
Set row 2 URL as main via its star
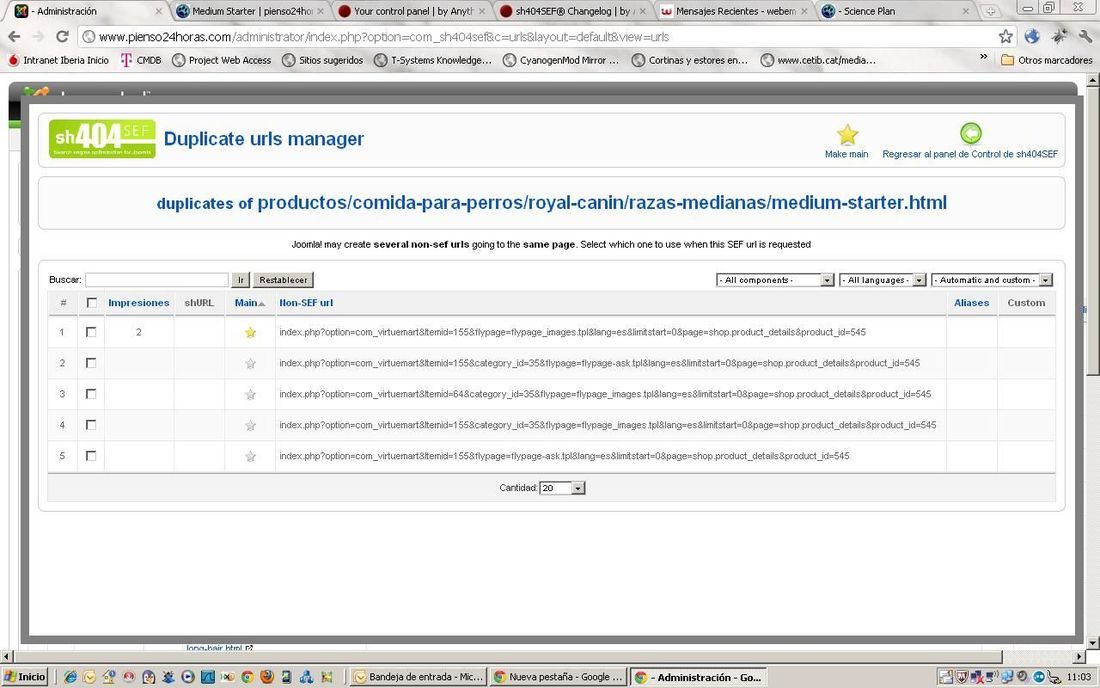click(250, 363)
